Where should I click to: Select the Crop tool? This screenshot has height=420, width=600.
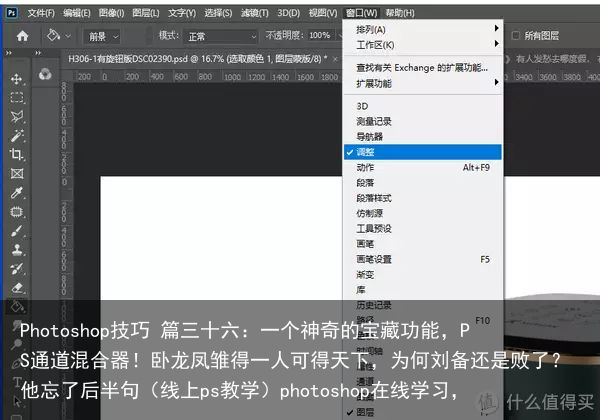17,154
